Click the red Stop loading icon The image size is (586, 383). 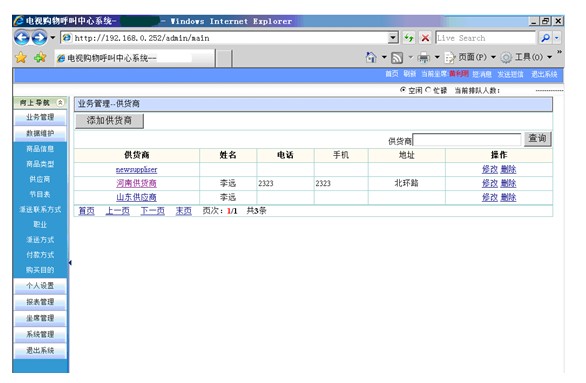[x=425, y=38]
